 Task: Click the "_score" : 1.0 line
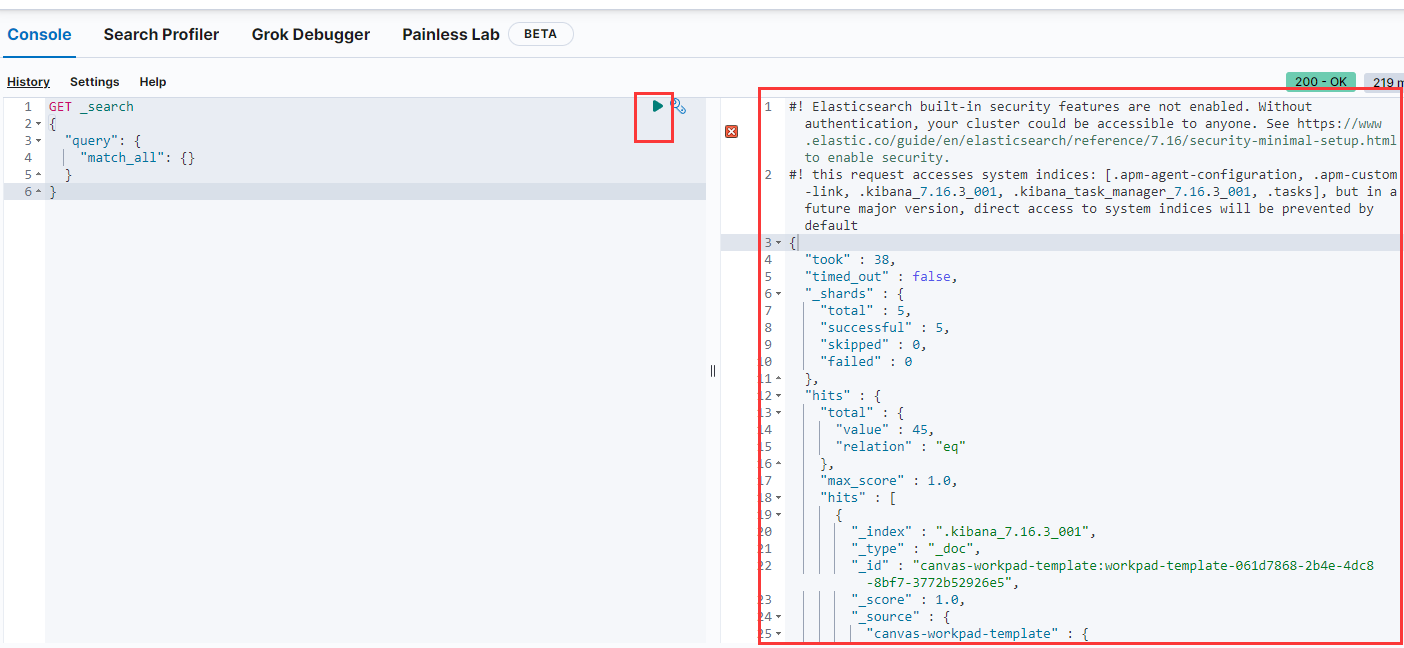(909, 599)
